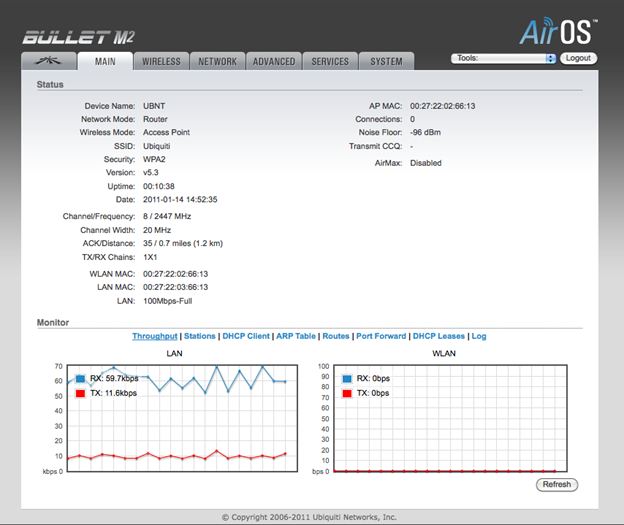Click the Version value v5.3
624x525 pixels.
click(x=151, y=172)
